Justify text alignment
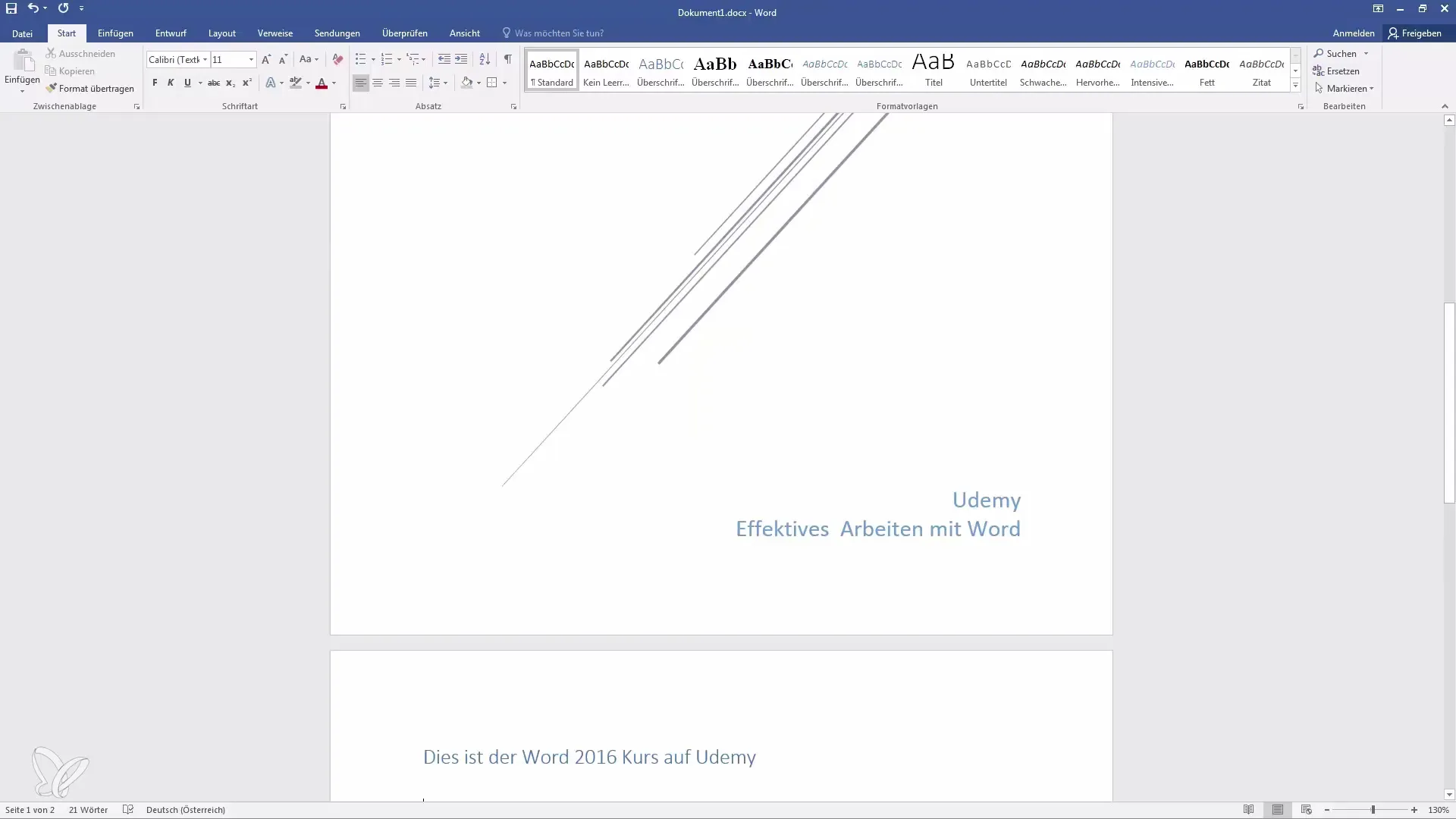Image resolution: width=1456 pixels, height=819 pixels. [x=411, y=83]
